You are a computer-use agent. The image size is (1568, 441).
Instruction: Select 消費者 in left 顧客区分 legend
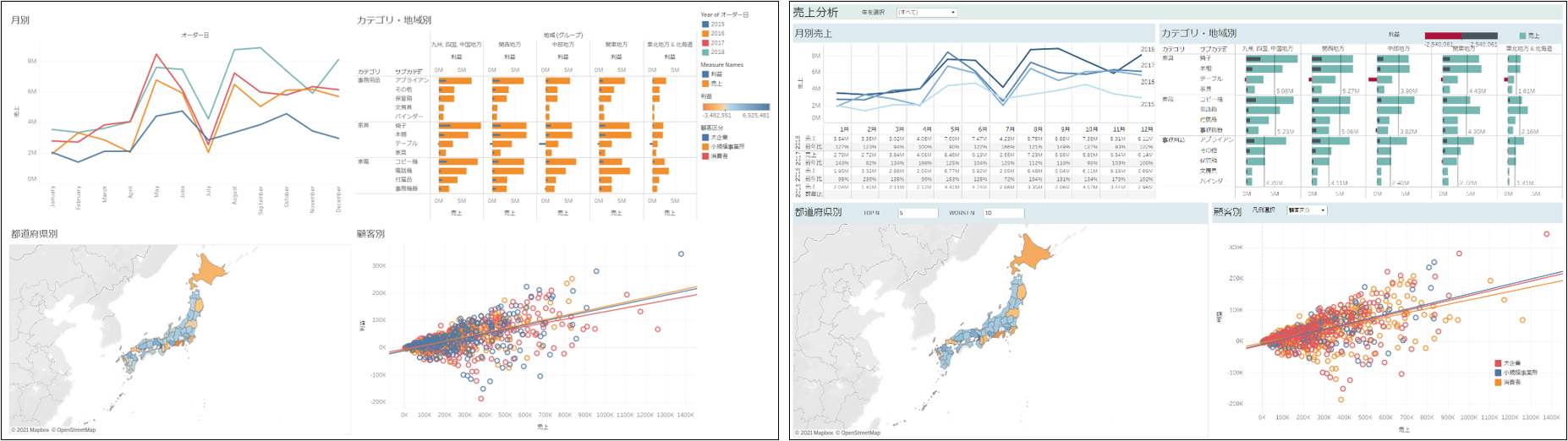point(706,155)
